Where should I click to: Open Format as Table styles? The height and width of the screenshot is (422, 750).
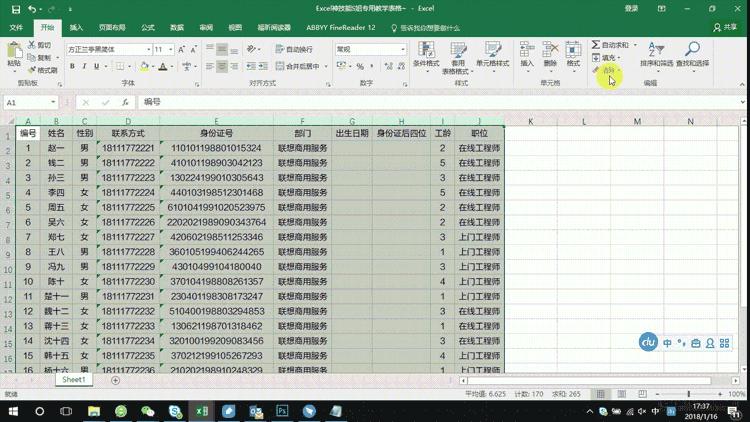[458, 58]
